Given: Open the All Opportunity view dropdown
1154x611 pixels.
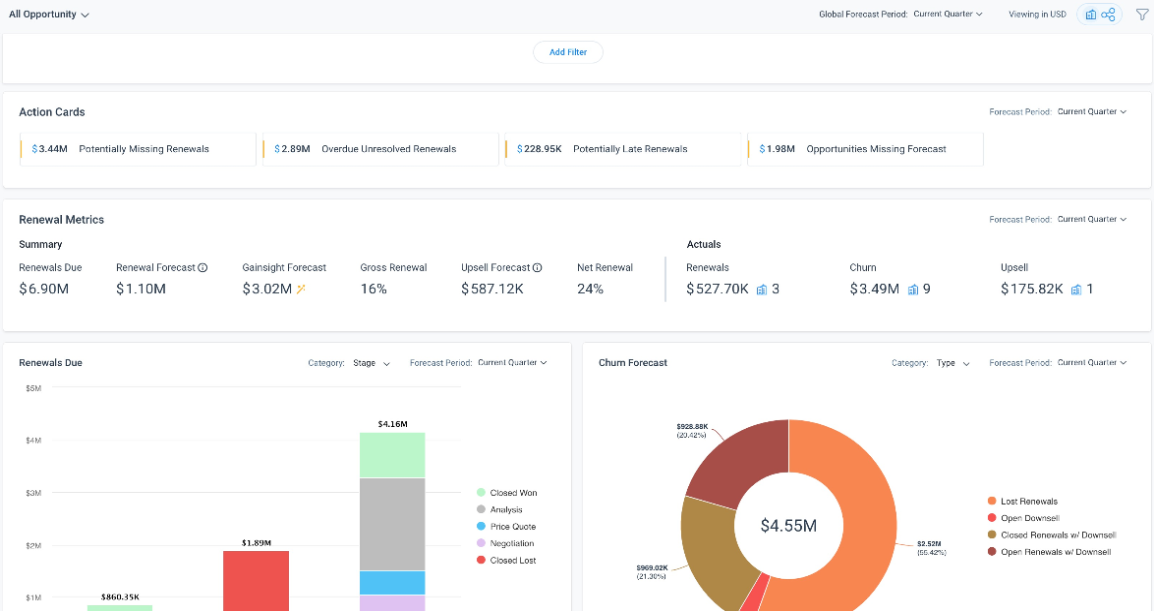Looking at the screenshot, I should pos(49,15).
